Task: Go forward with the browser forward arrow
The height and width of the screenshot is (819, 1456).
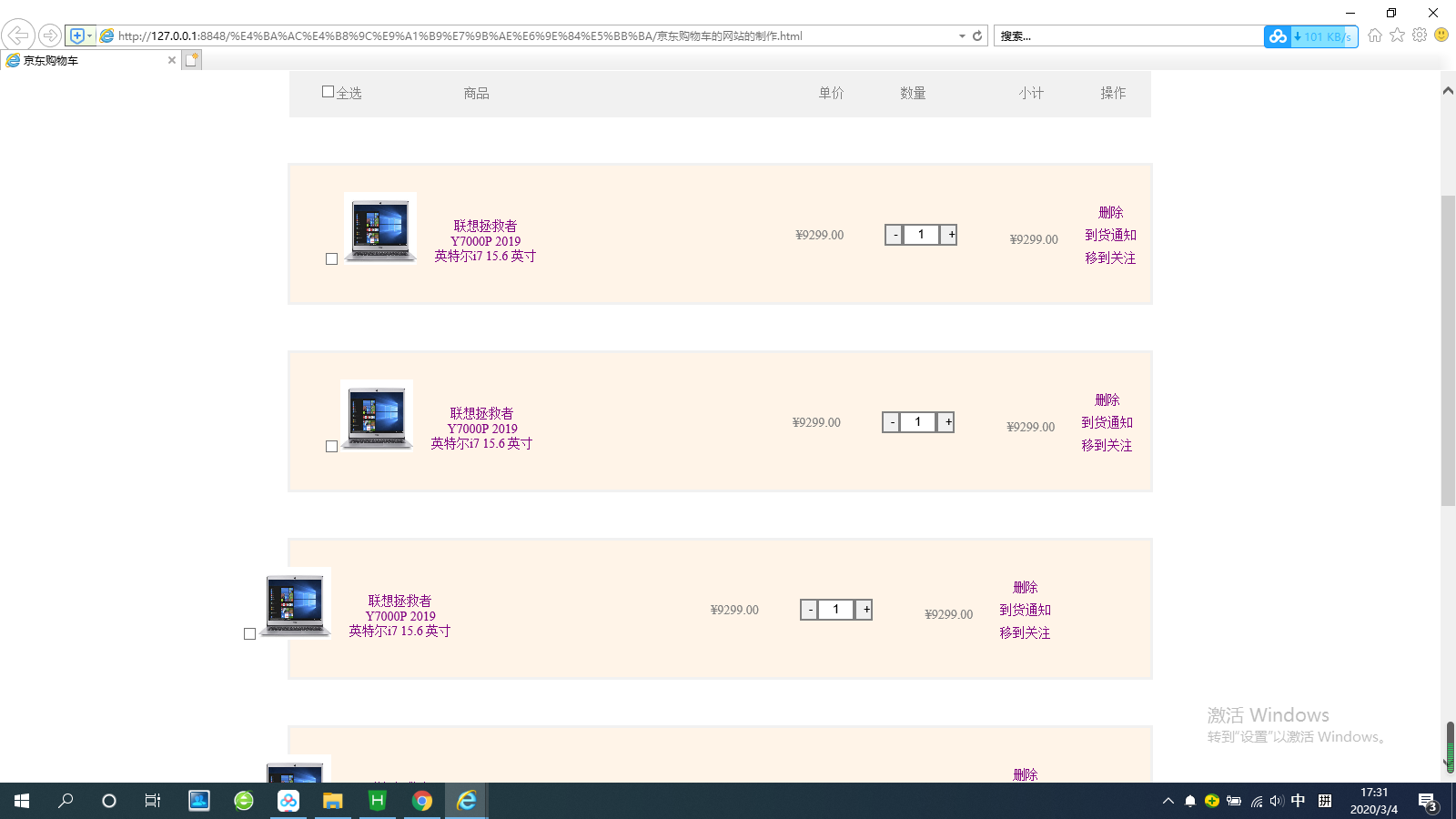Action: tap(50, 35)
